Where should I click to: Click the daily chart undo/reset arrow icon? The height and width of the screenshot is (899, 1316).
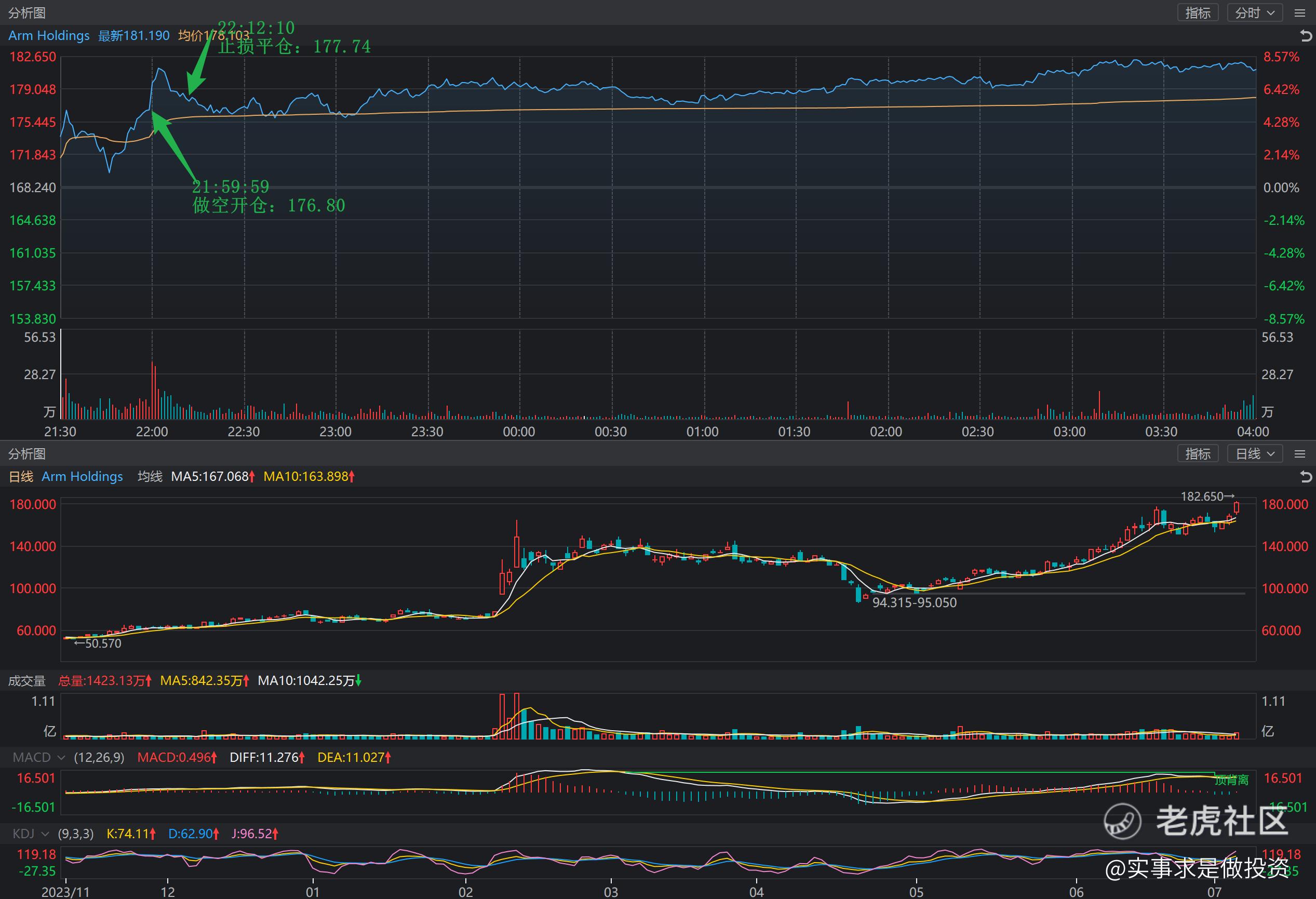1306,477
